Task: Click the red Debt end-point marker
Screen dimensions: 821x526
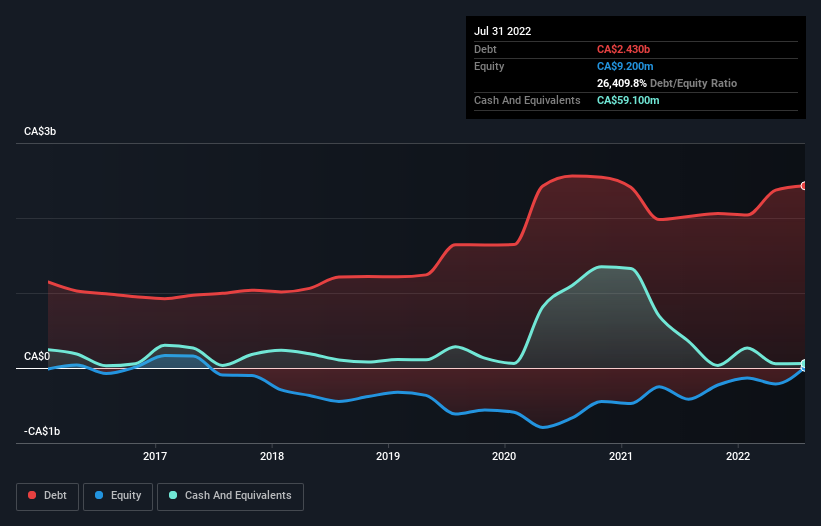Action: [x=804, y=186]
